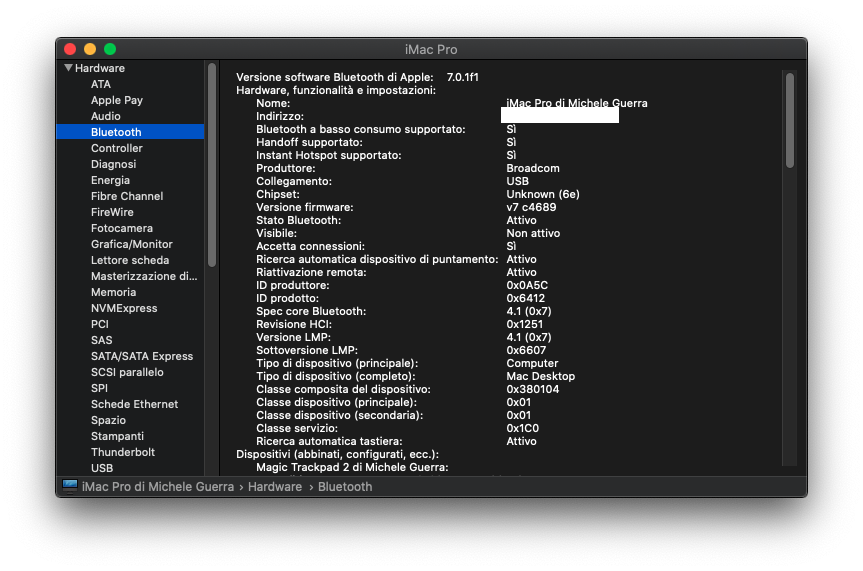Click the sidebar scrollbar thumb

click(212, 165)
